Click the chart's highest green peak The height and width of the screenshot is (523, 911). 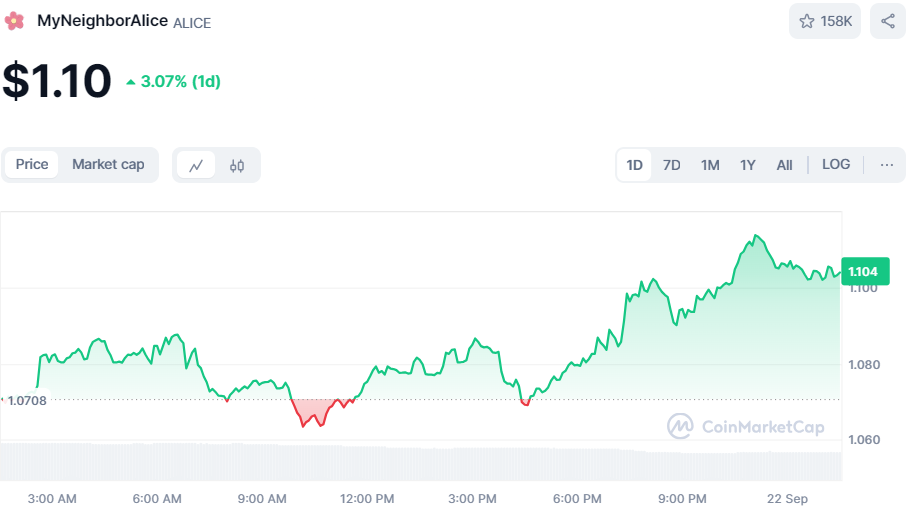[x=755, y=235]
